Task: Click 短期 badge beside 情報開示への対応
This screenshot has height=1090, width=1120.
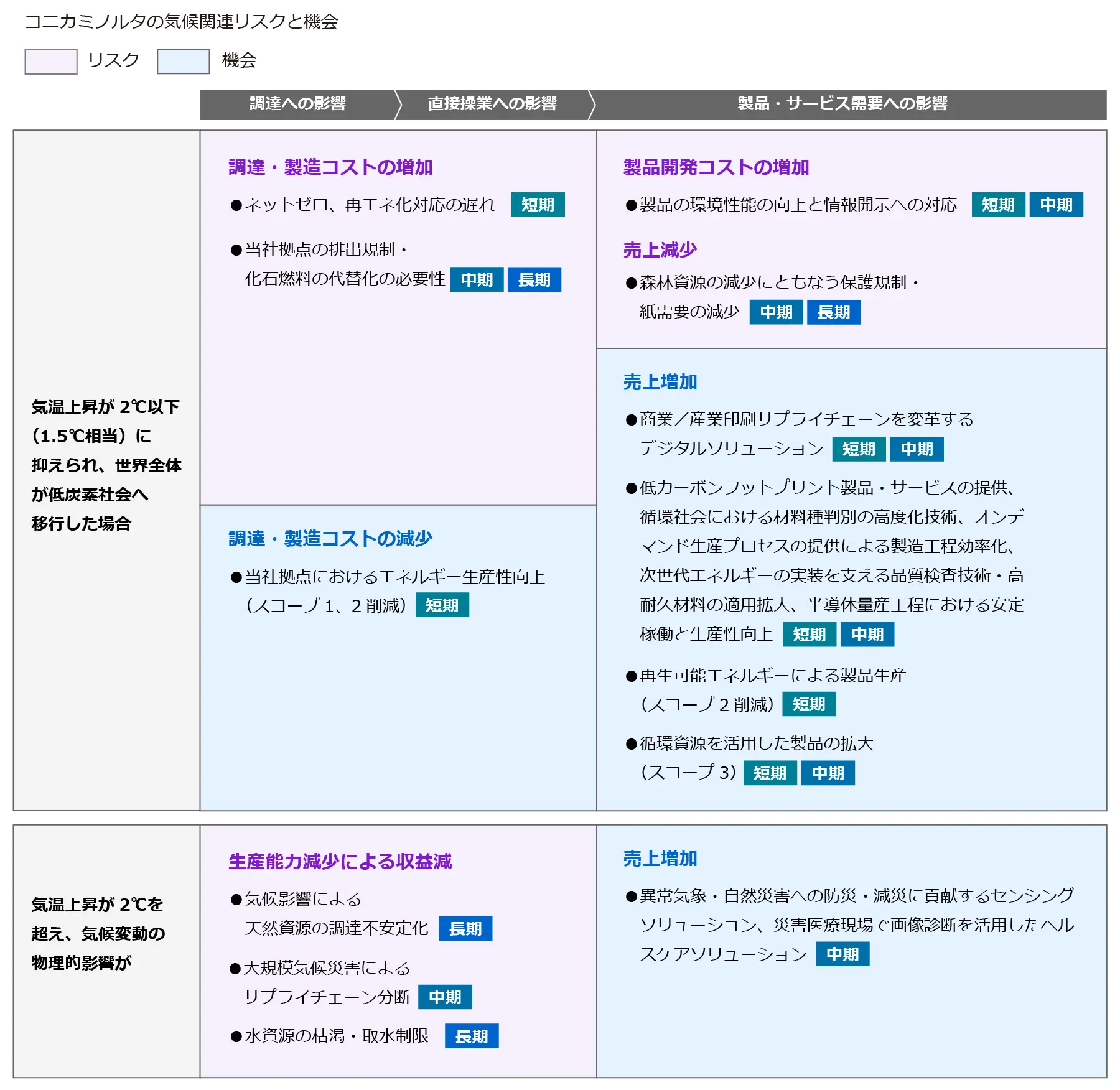Action: (x=998, y=205)
